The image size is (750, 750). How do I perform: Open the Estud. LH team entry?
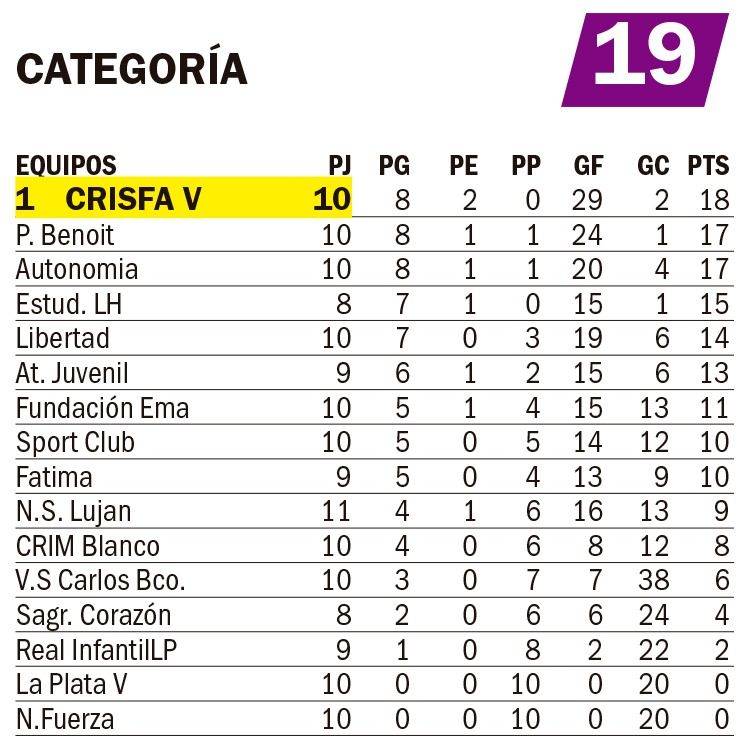pyautogui.click(x=69, y=304)
